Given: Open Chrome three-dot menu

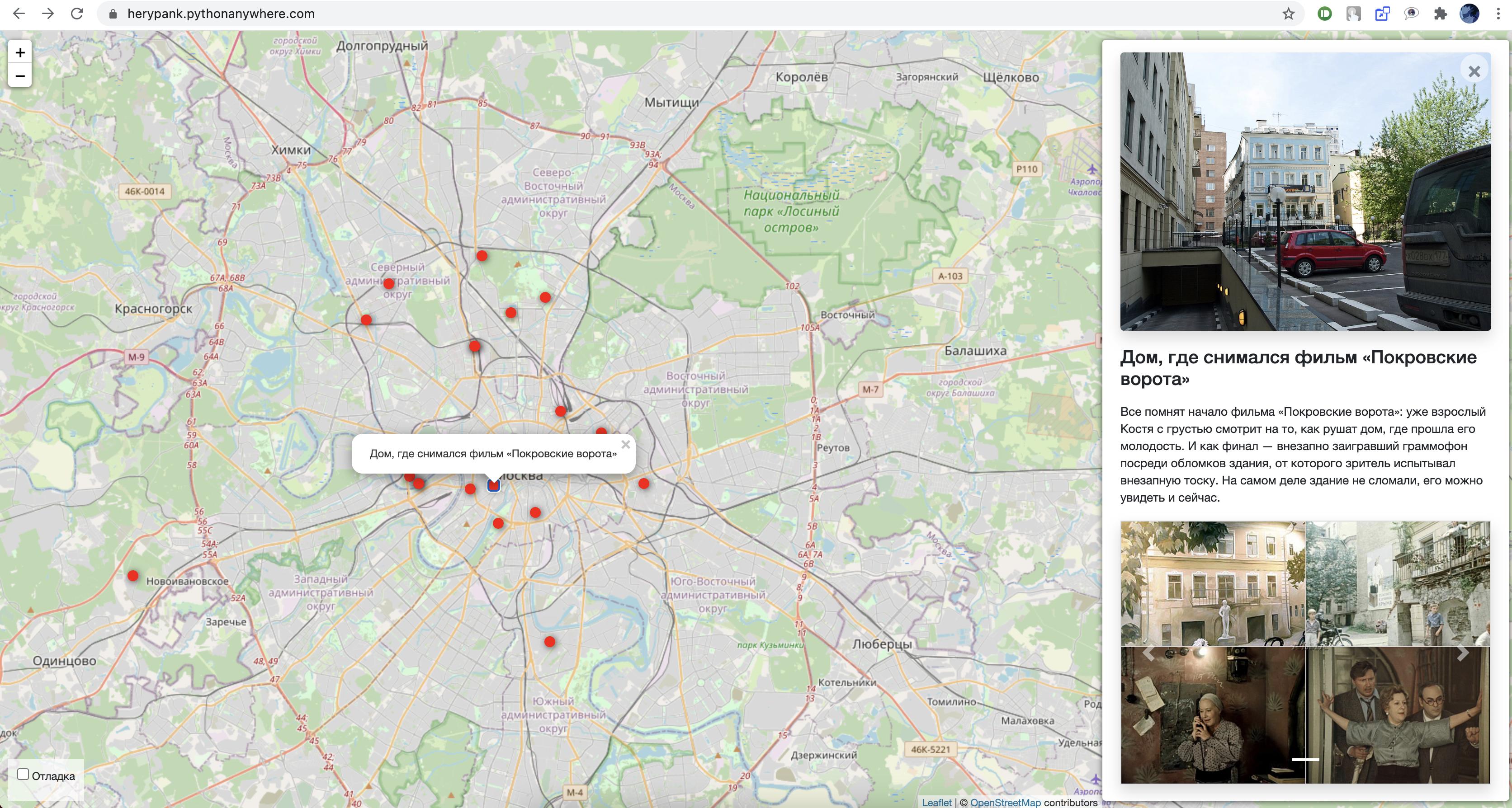Looking at the screenshot, I should [1498, 14].
